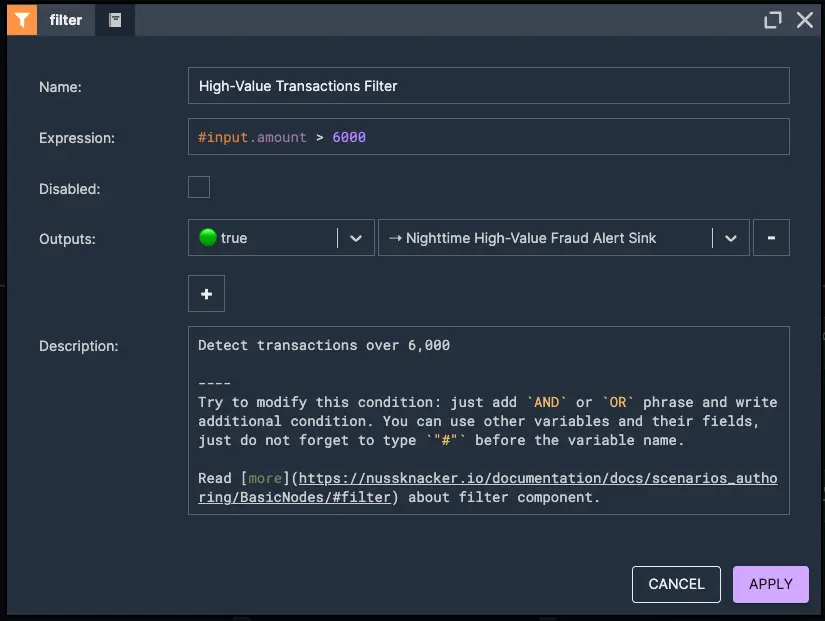Click the 'Name:' label
This screenshot has width=825, height=621.
coord(60,87)
